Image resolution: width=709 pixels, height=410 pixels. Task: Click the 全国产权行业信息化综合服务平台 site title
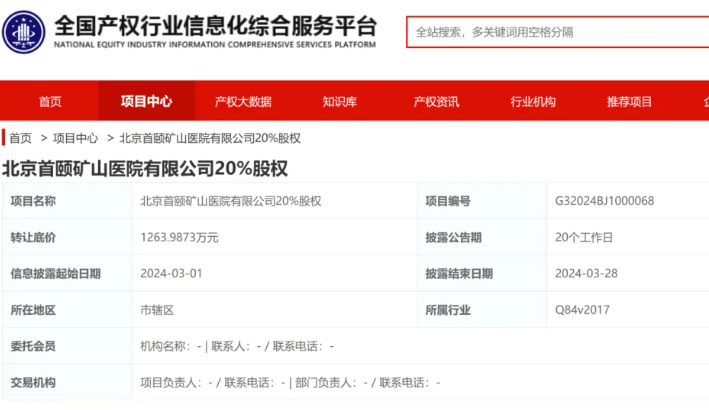click(215, 25)
